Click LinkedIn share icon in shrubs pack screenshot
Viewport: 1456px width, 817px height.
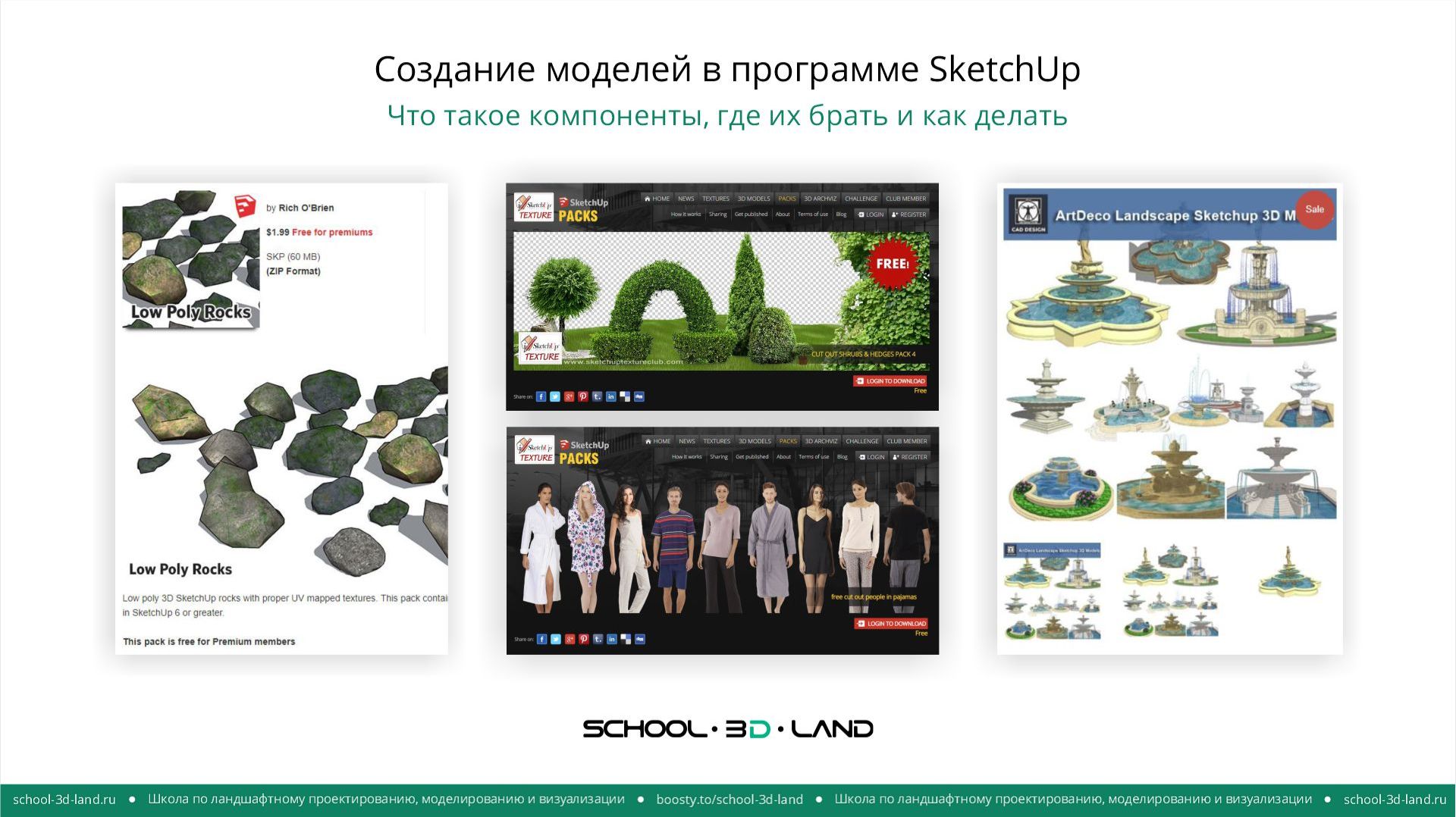[611, 396]
